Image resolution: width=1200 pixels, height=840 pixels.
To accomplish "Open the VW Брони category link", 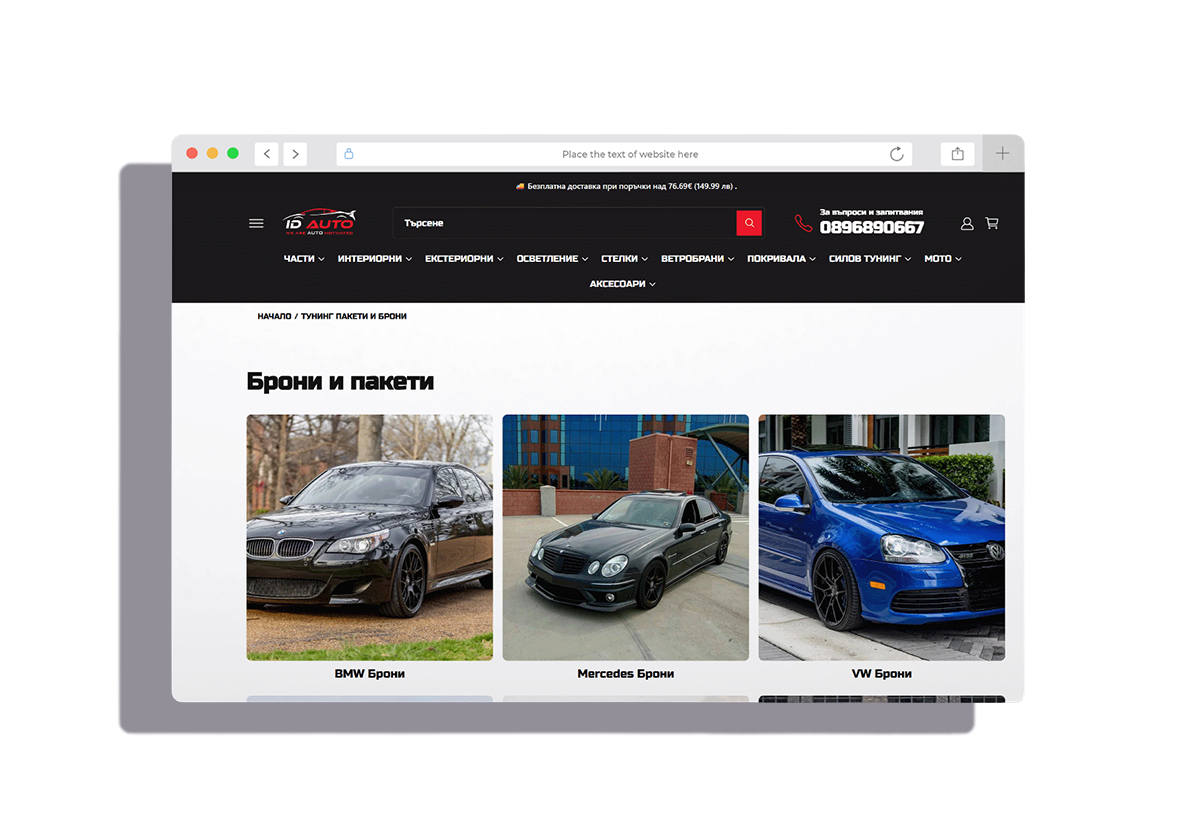I will click(x=882, y=674).
